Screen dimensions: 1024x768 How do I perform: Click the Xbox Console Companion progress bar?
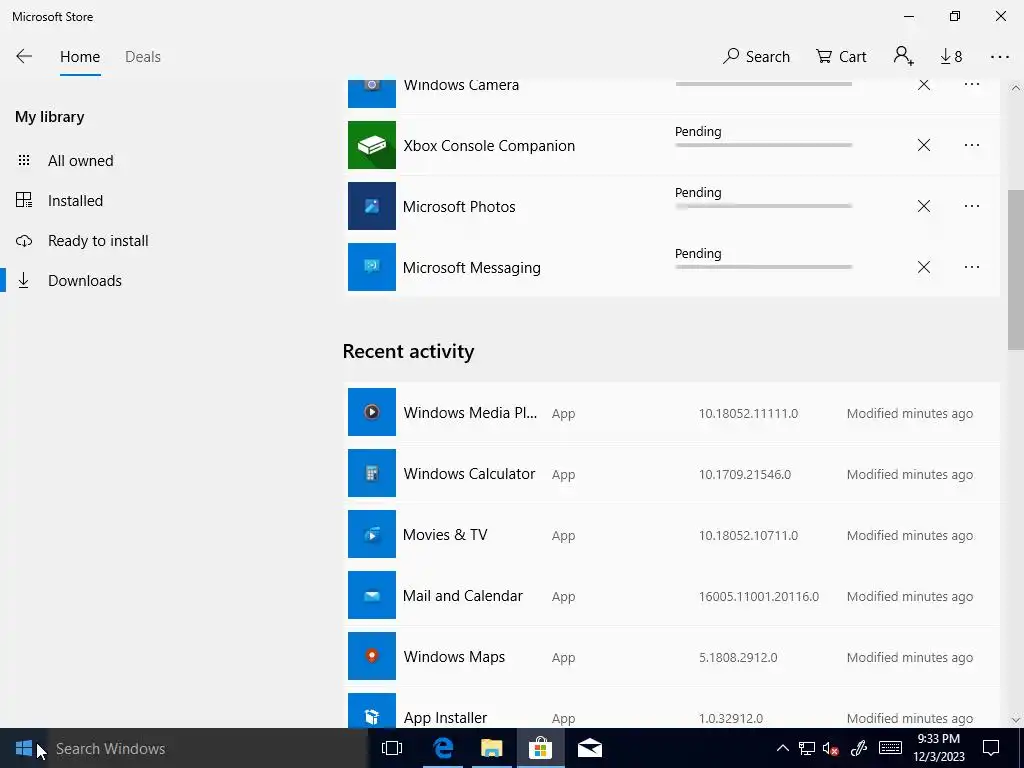763,145
